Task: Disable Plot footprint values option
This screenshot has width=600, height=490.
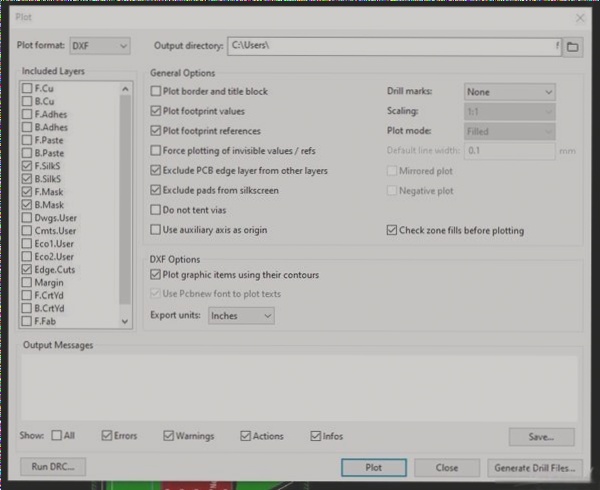Action: 156,111
